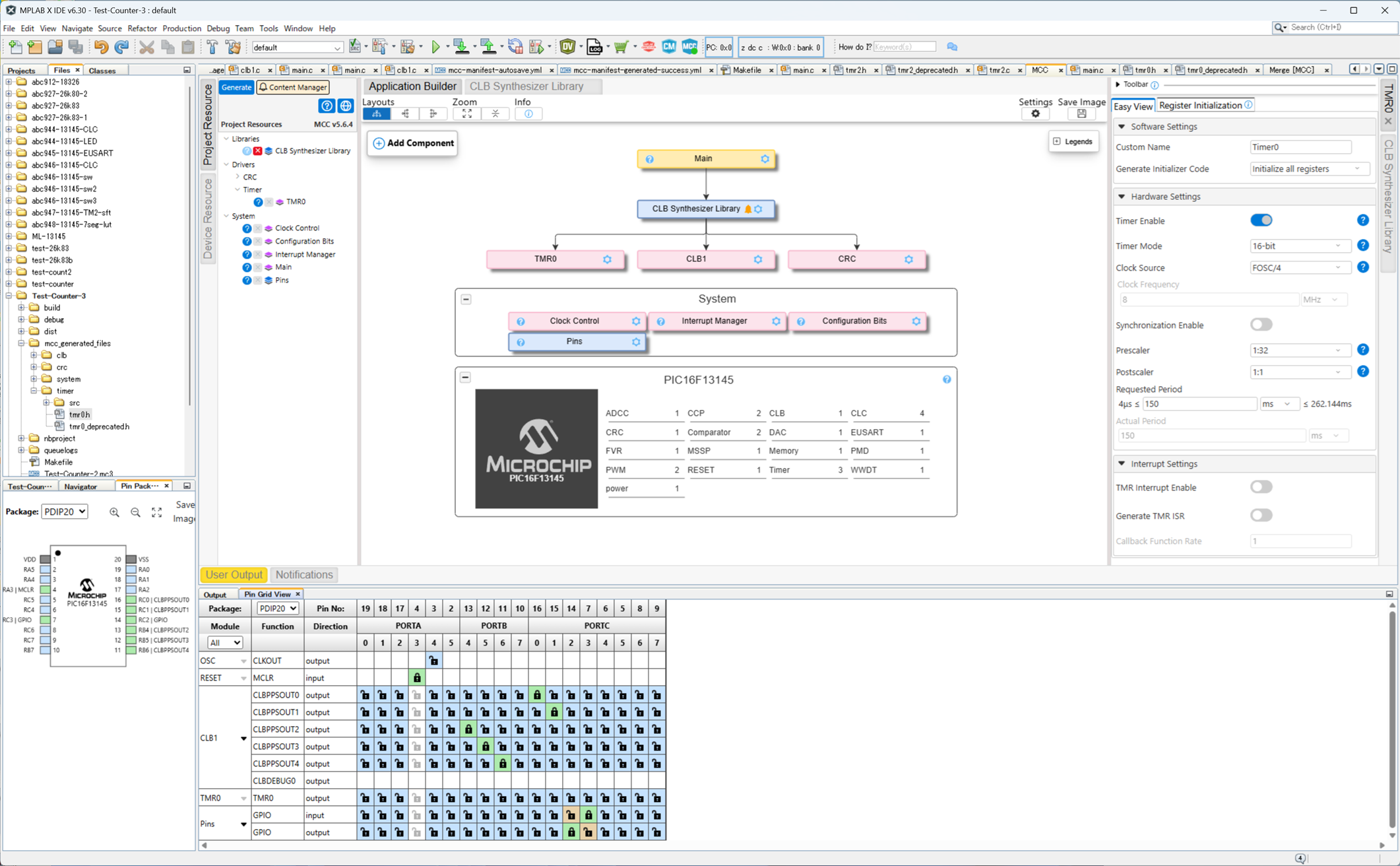Toggle the CLKOUT lock on Port A pin 4
1400x866 pixels.
point(433,661)
